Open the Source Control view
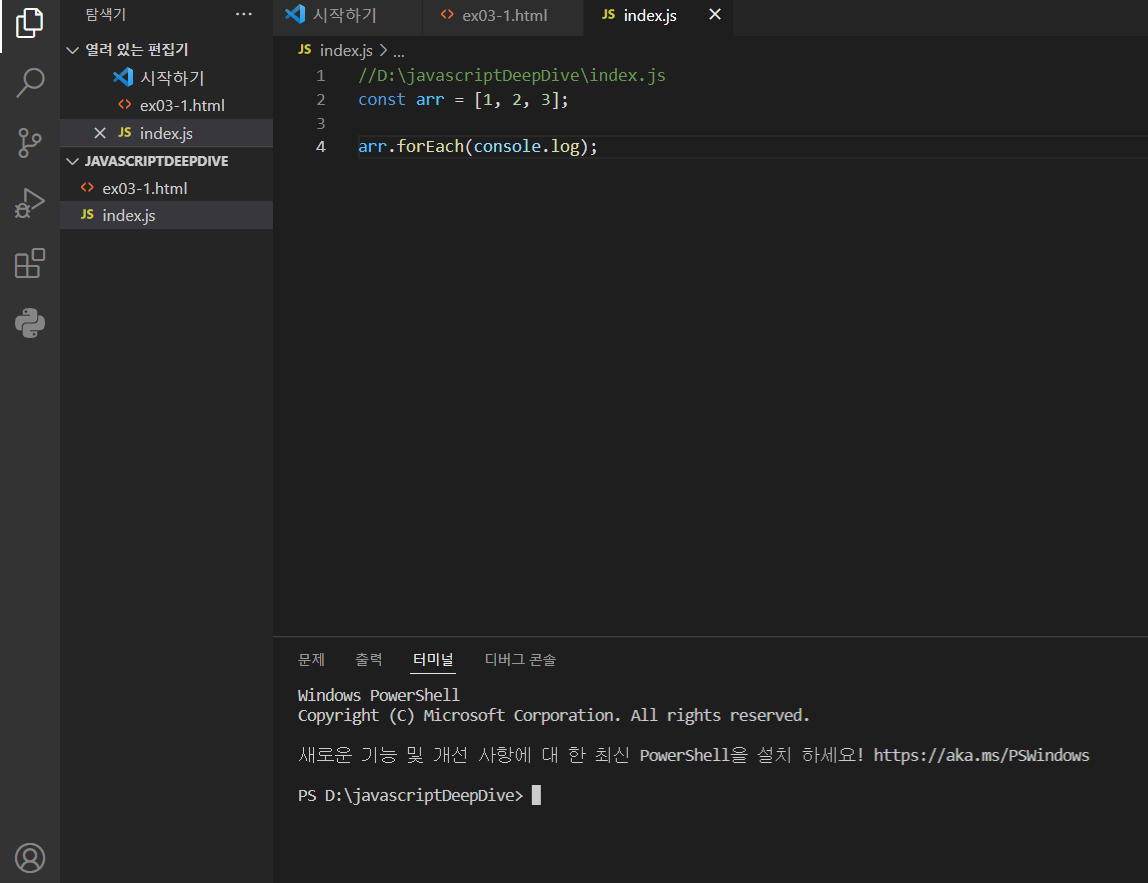This screenshot has height=883, width=1148. [29, 143]
